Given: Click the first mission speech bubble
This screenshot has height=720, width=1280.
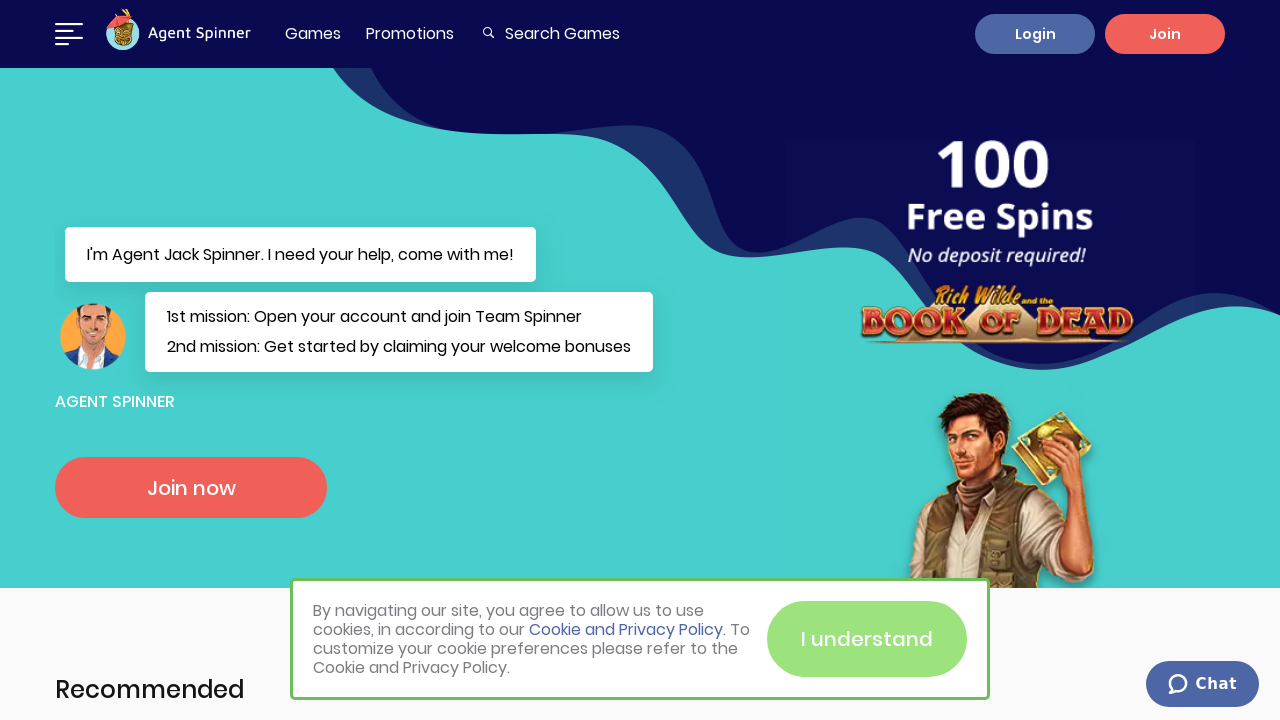Looking at the screenshot, I should point(399,332).
